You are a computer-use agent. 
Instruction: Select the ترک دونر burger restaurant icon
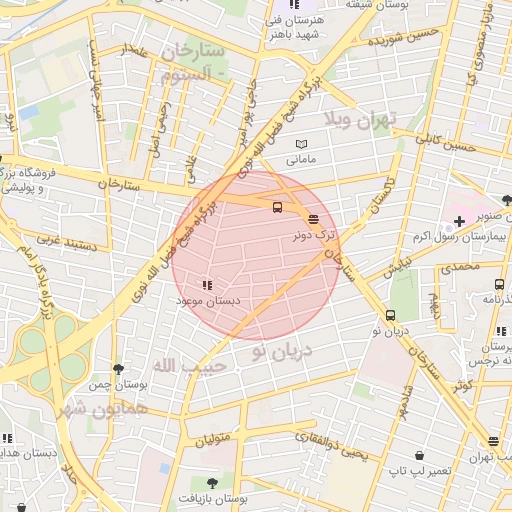(313, 219)
